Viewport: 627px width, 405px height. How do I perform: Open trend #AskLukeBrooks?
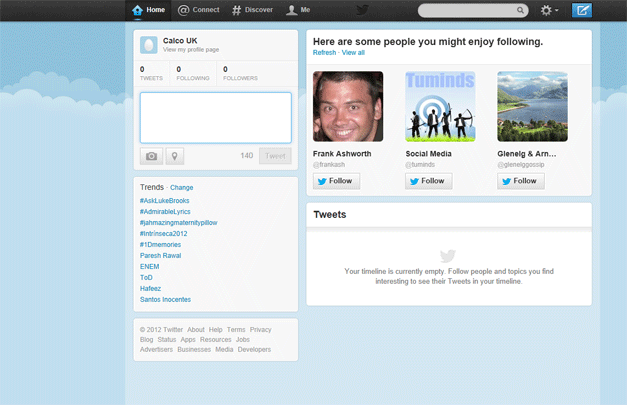click(x=164, y=201)
